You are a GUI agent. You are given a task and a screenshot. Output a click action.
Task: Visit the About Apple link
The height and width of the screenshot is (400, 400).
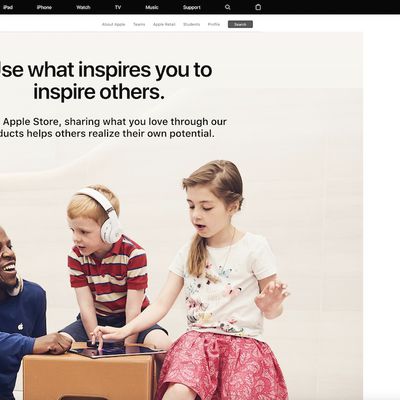point(113,24)
